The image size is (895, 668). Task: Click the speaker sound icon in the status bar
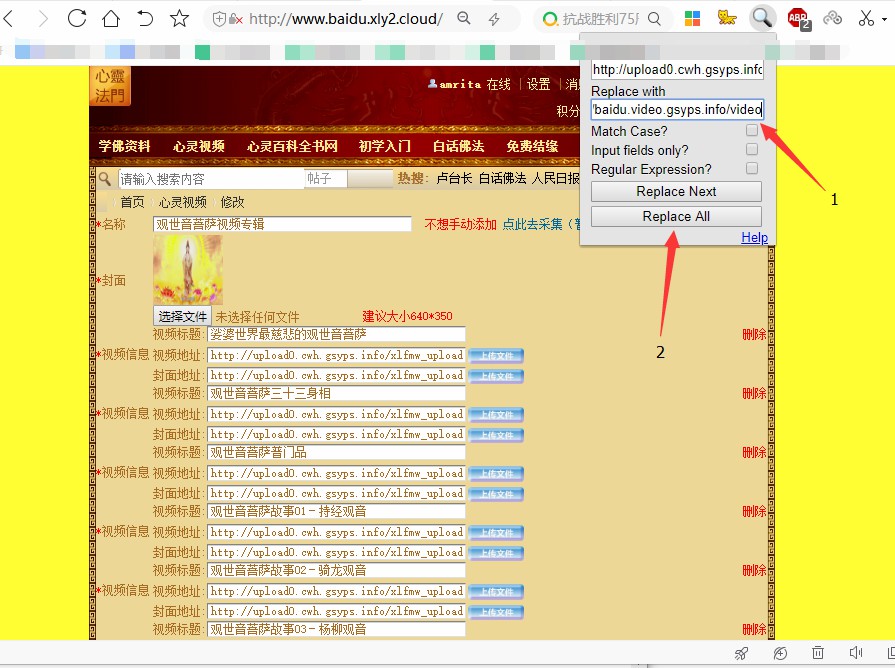(856, 653)
